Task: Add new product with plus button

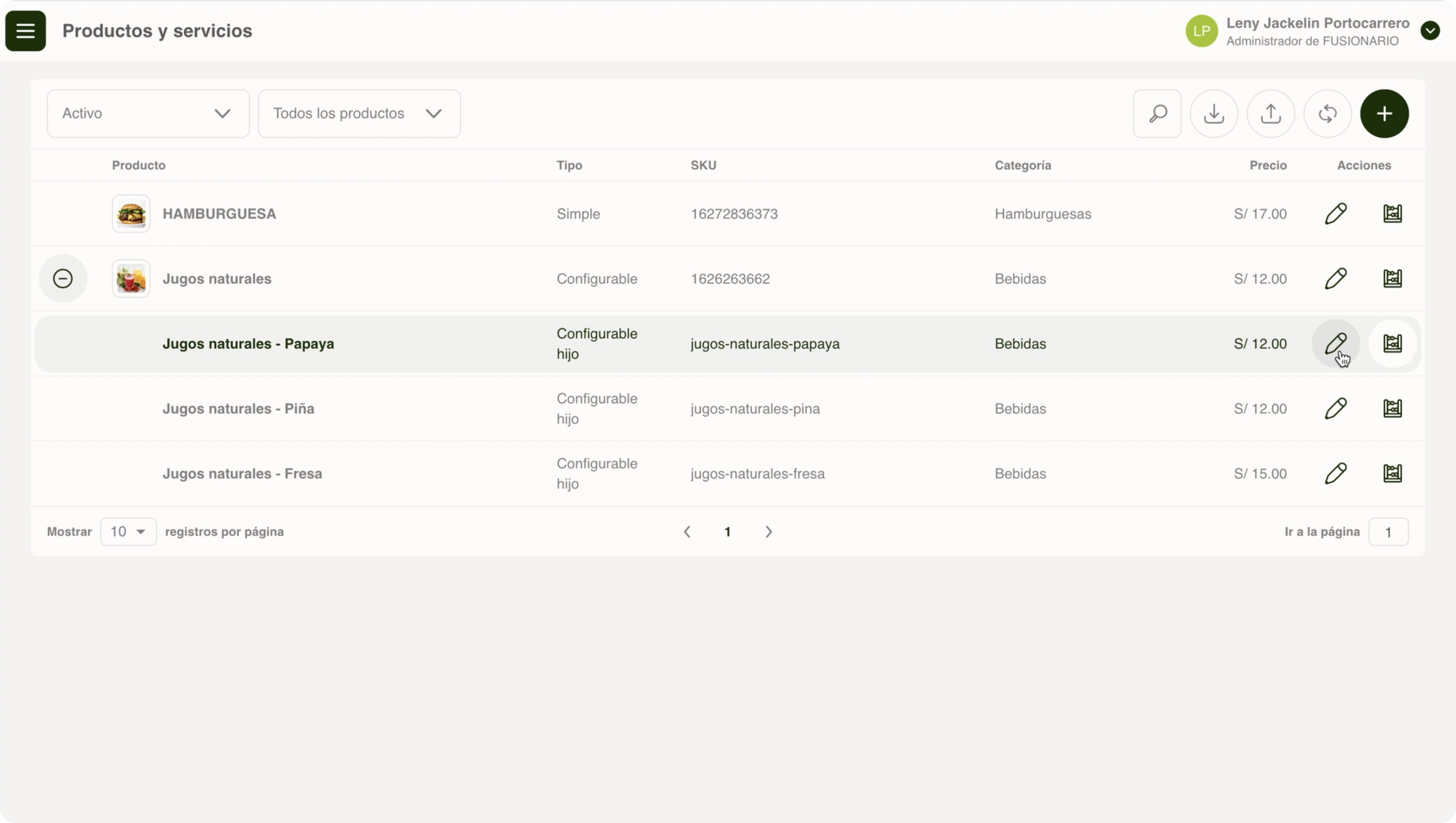Action: point(1384,114)
